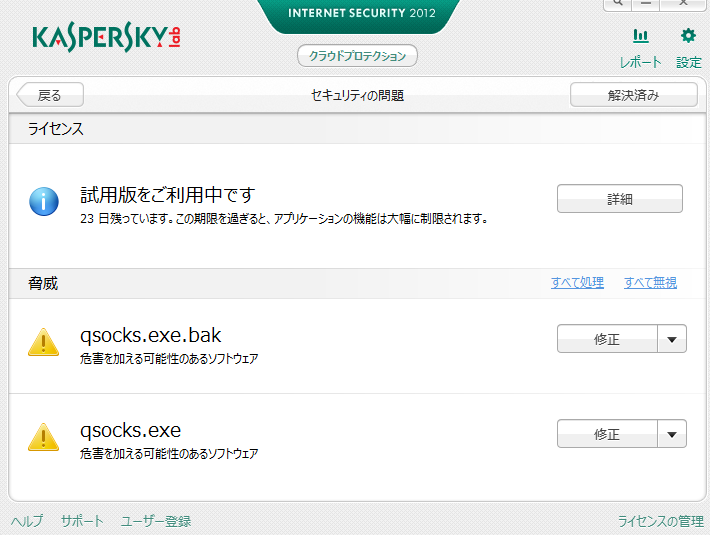Open ライセンスの管理 link
The image size is (710, 535).
pos(661,521)
